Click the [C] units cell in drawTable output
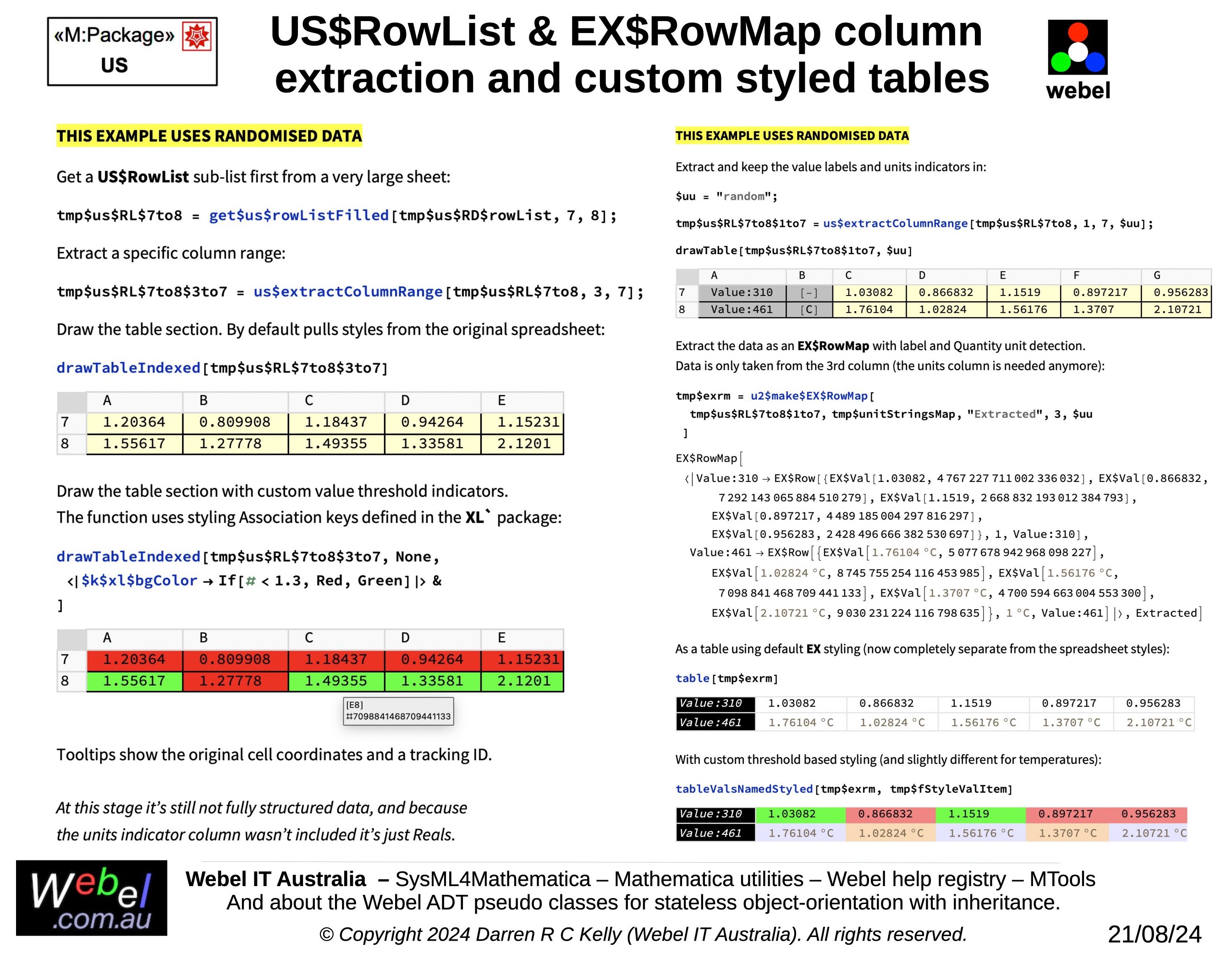The image size is (1232, 953). [x=809, y=310]
